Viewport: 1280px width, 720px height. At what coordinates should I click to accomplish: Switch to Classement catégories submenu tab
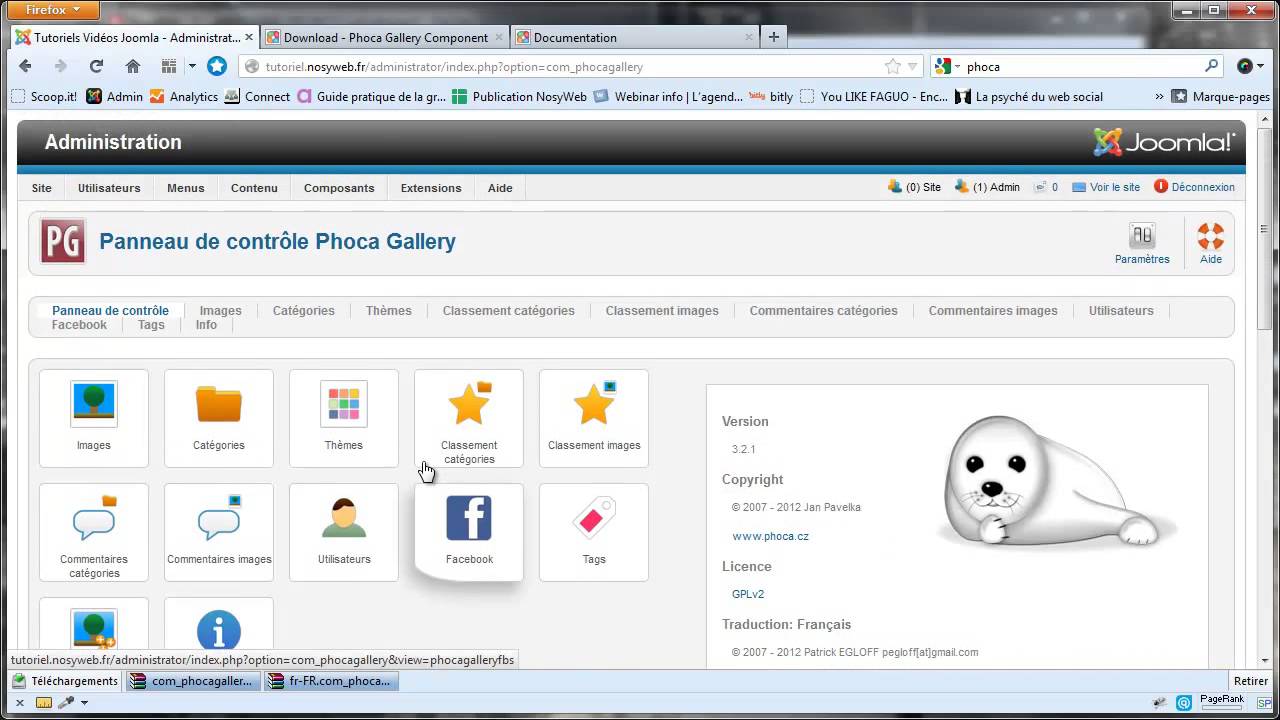tap(509, 311)
